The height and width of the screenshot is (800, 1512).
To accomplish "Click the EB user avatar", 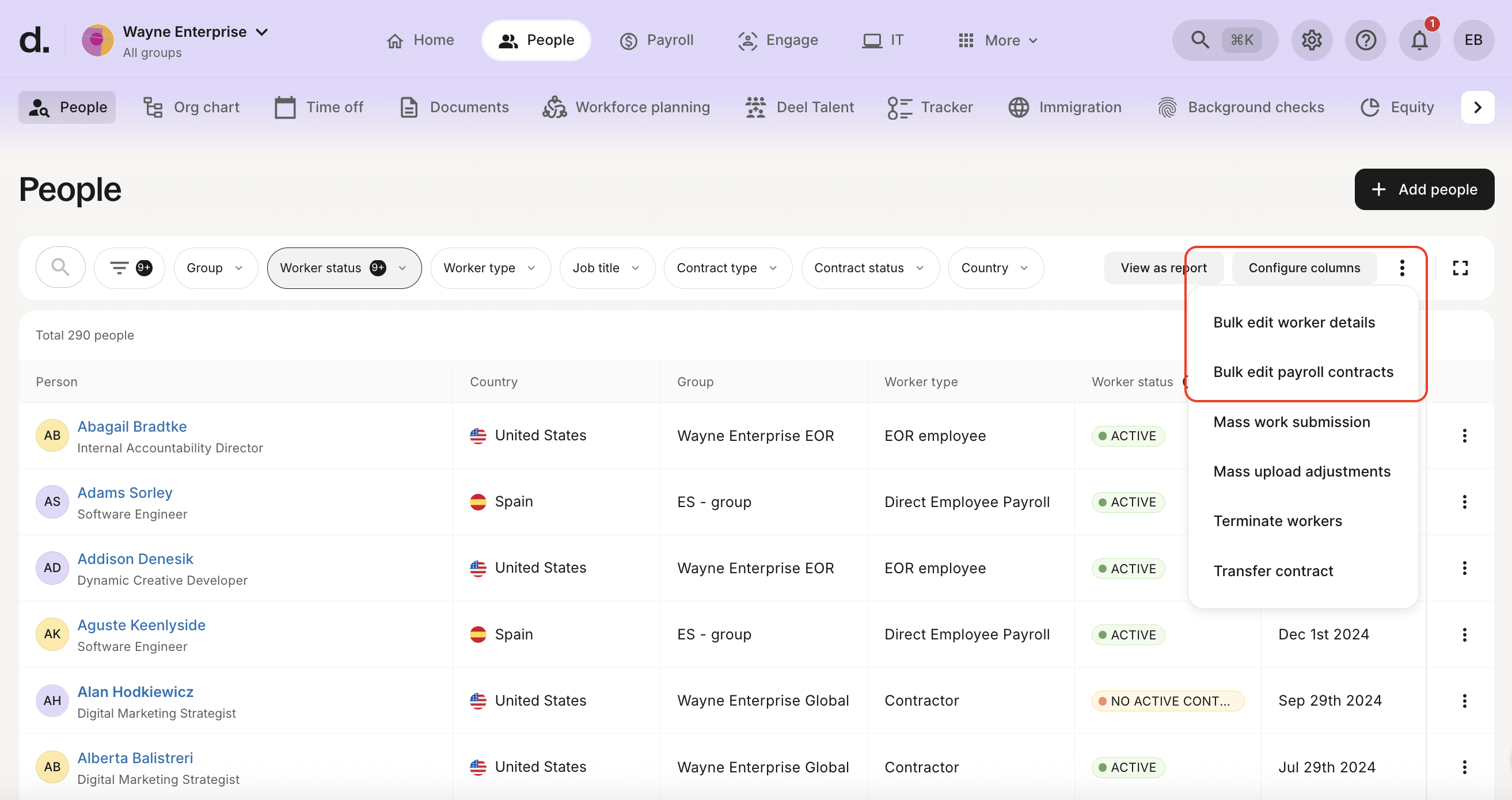I will pyautogui.click(x=1473, y=40).
